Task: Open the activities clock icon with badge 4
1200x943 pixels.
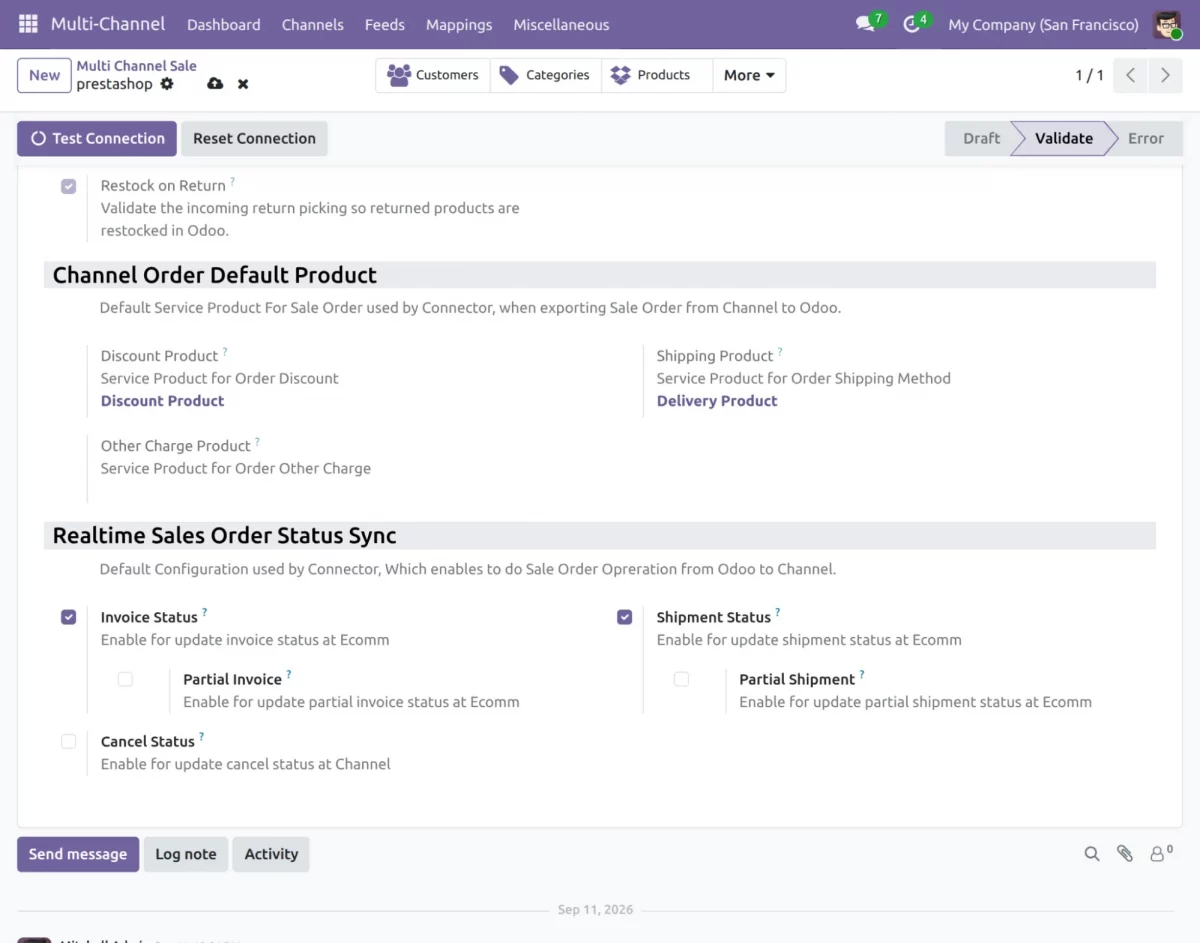Action: 912,24
